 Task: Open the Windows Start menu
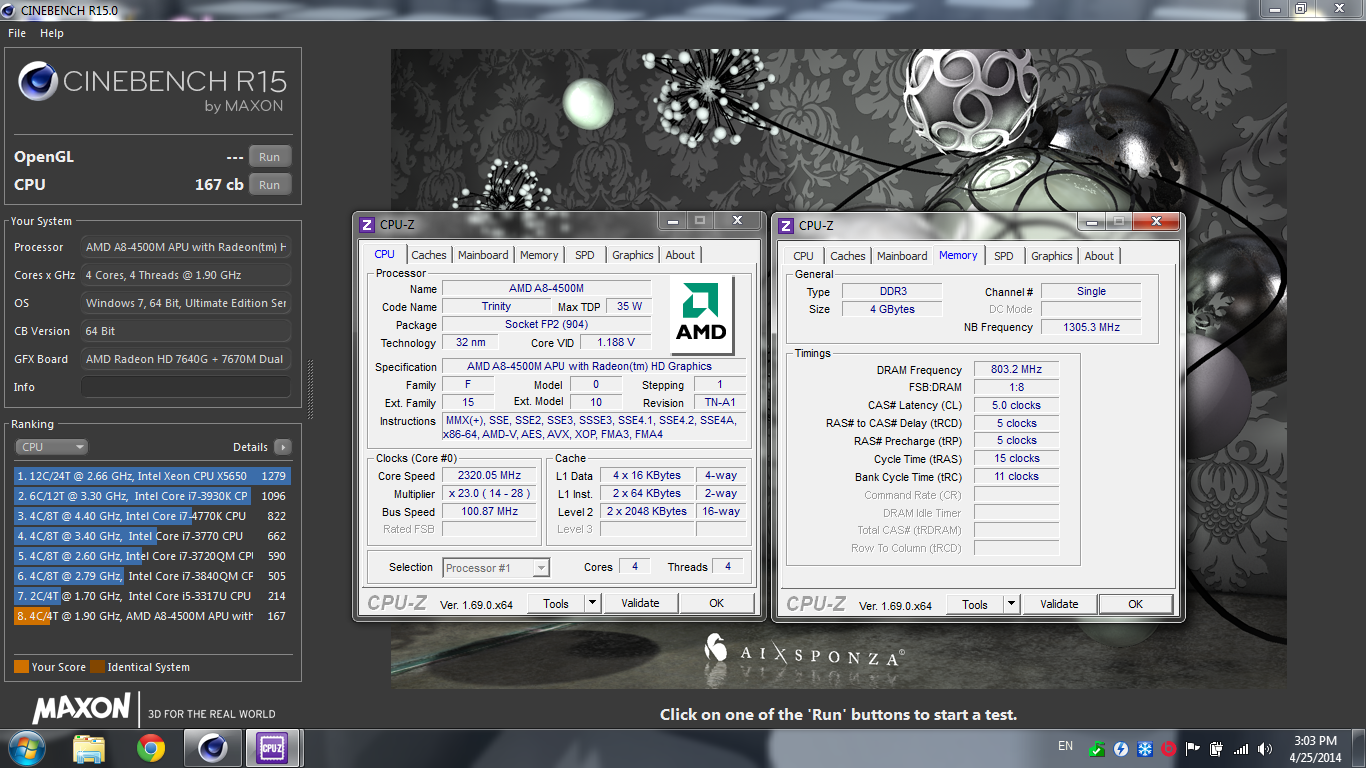[x=27, y=747]
